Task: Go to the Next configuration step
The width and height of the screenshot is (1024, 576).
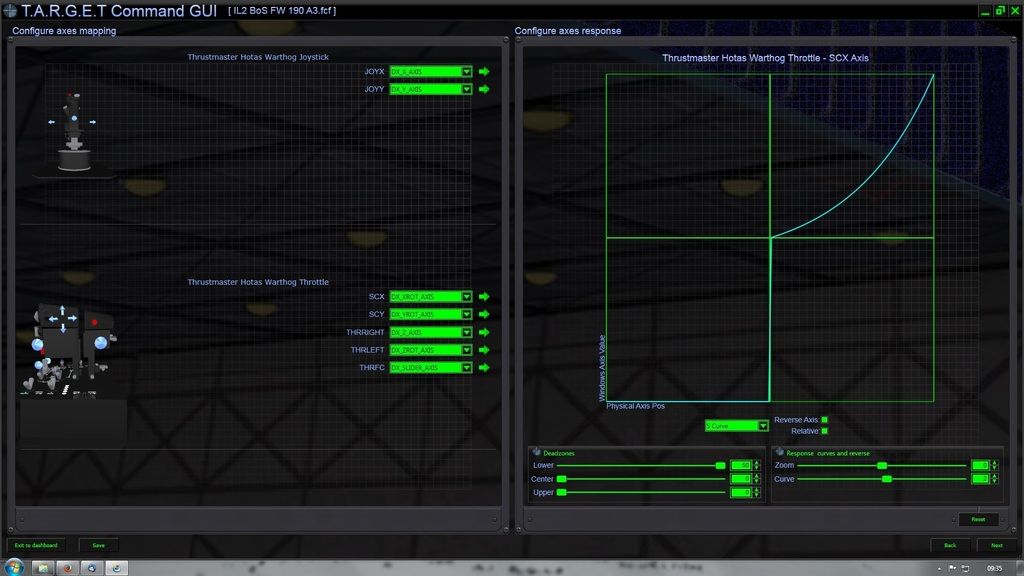Action: coord(996,545)
